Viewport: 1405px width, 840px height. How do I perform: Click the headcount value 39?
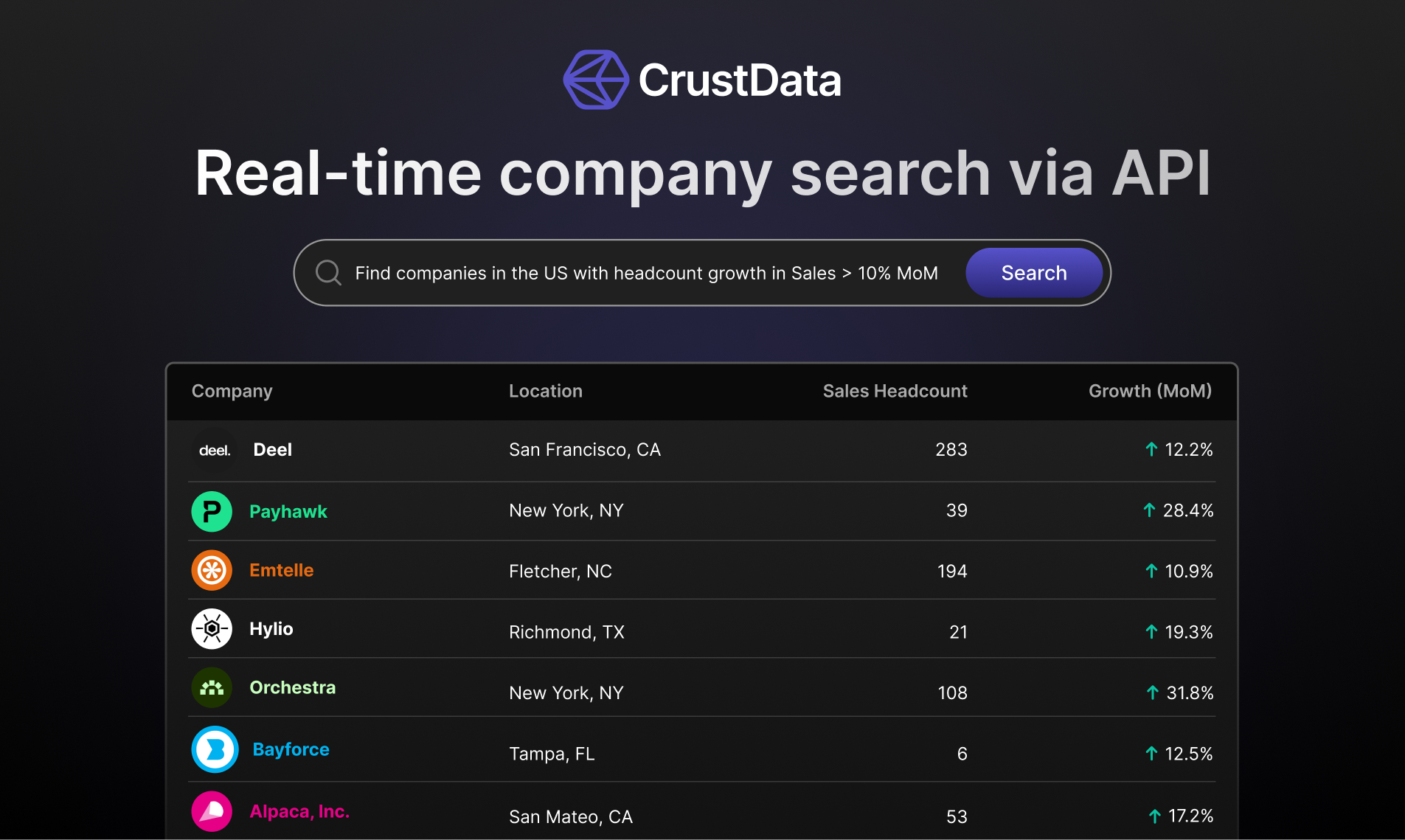[957, 510]
